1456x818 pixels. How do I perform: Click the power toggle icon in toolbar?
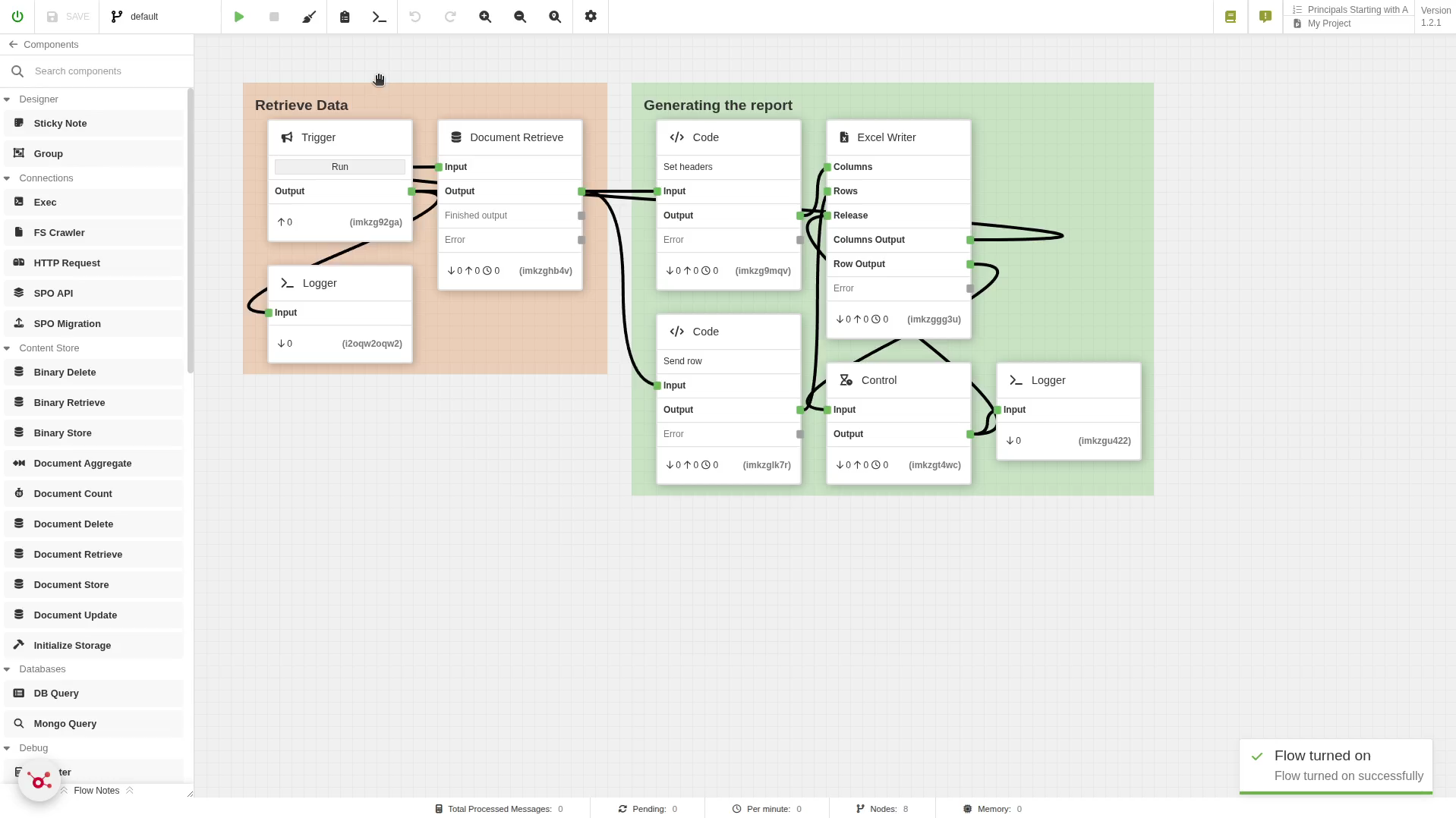click(17, 17)
